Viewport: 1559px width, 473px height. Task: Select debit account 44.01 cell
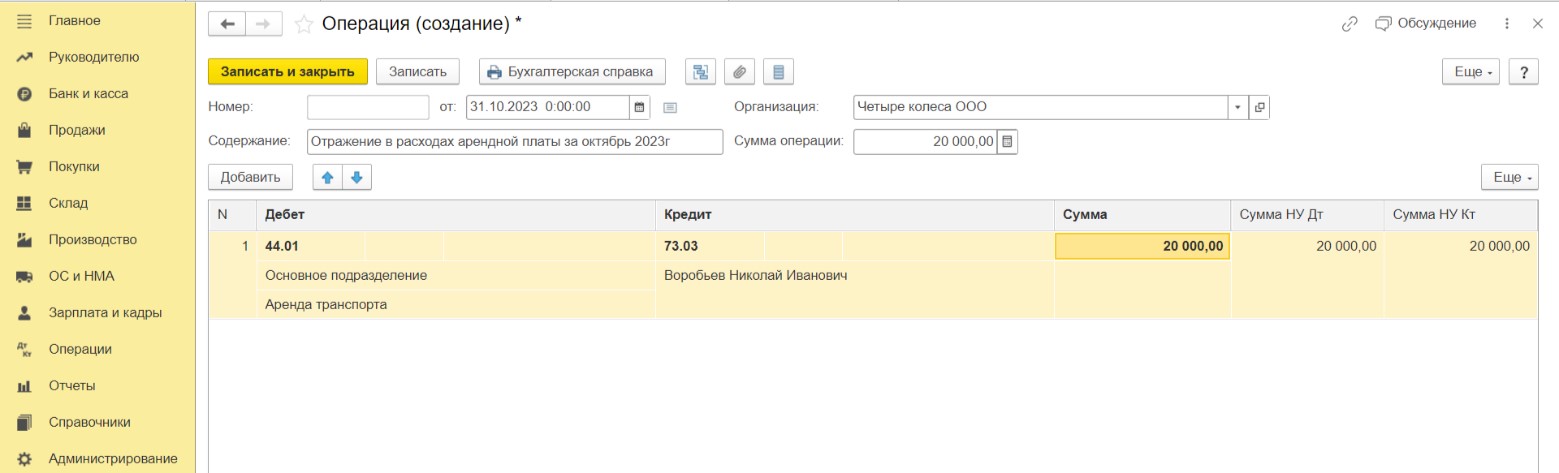[309, 246]
